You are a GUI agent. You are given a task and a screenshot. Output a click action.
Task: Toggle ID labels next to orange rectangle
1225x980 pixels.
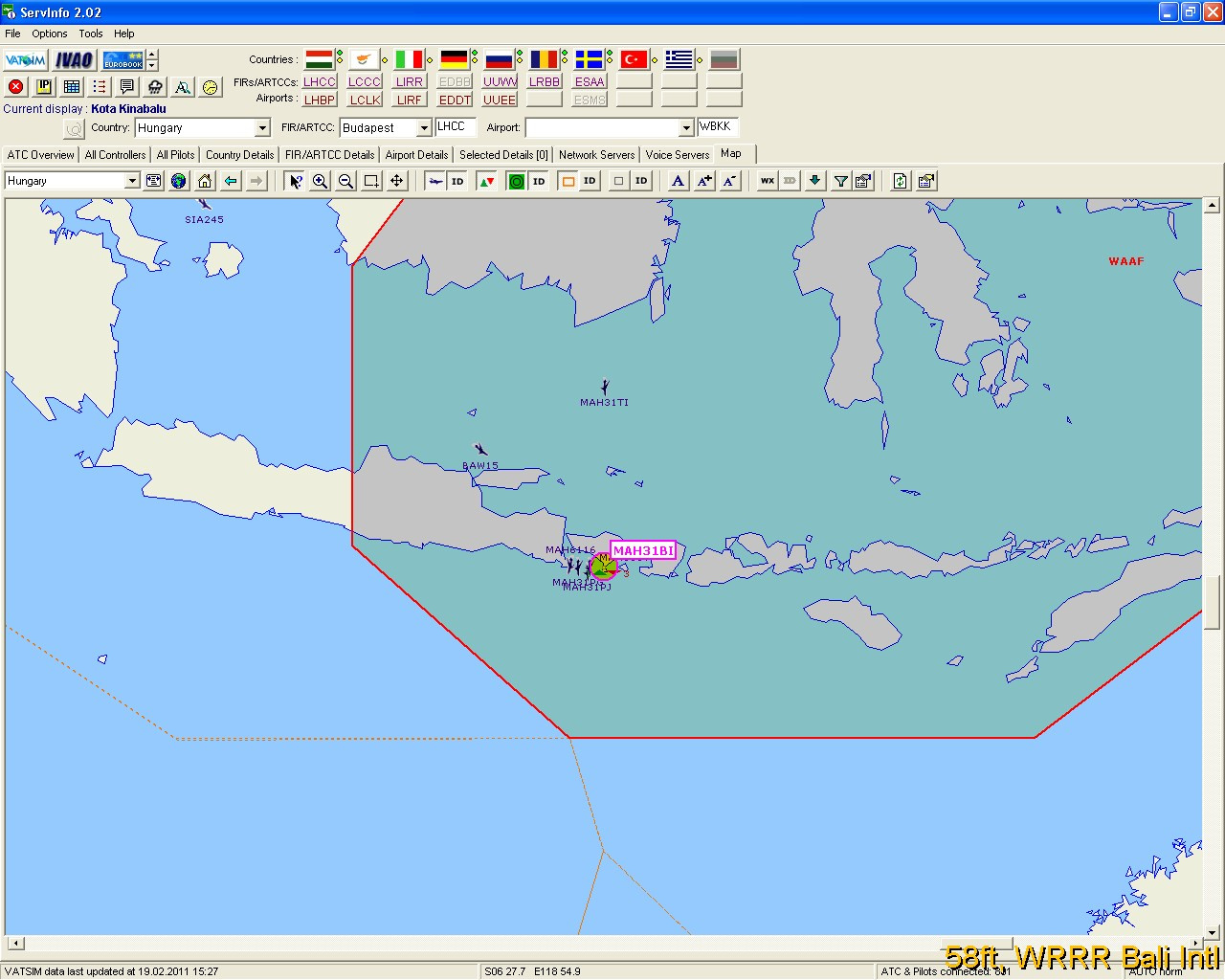[590, 181]
